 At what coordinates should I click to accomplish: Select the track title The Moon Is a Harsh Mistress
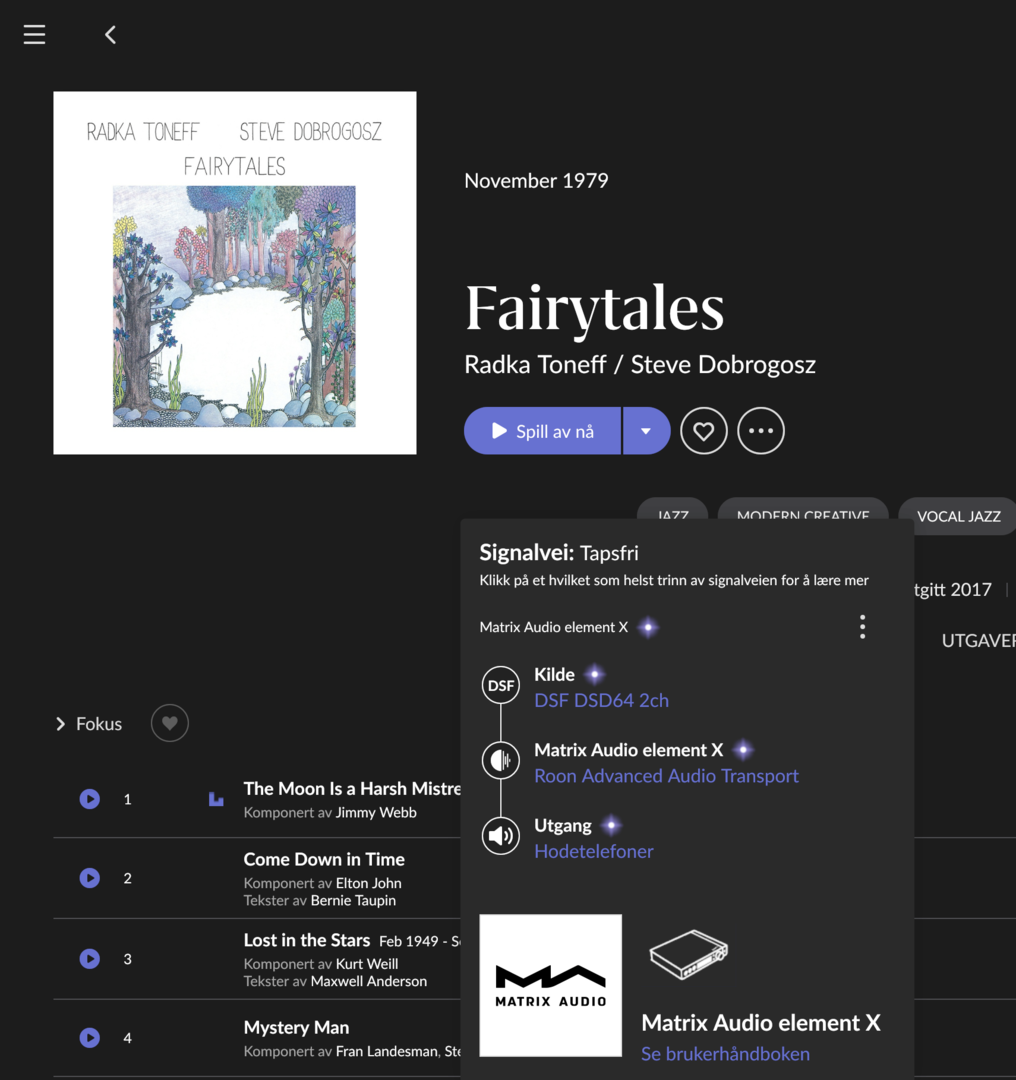(352, 789)
